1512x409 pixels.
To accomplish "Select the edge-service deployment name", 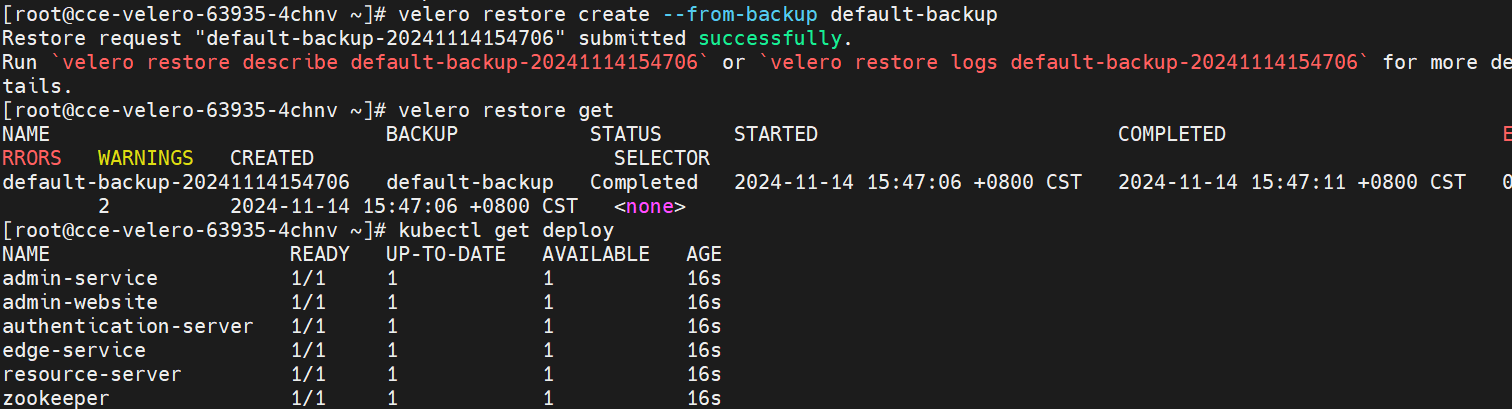I will pos(74,351).
